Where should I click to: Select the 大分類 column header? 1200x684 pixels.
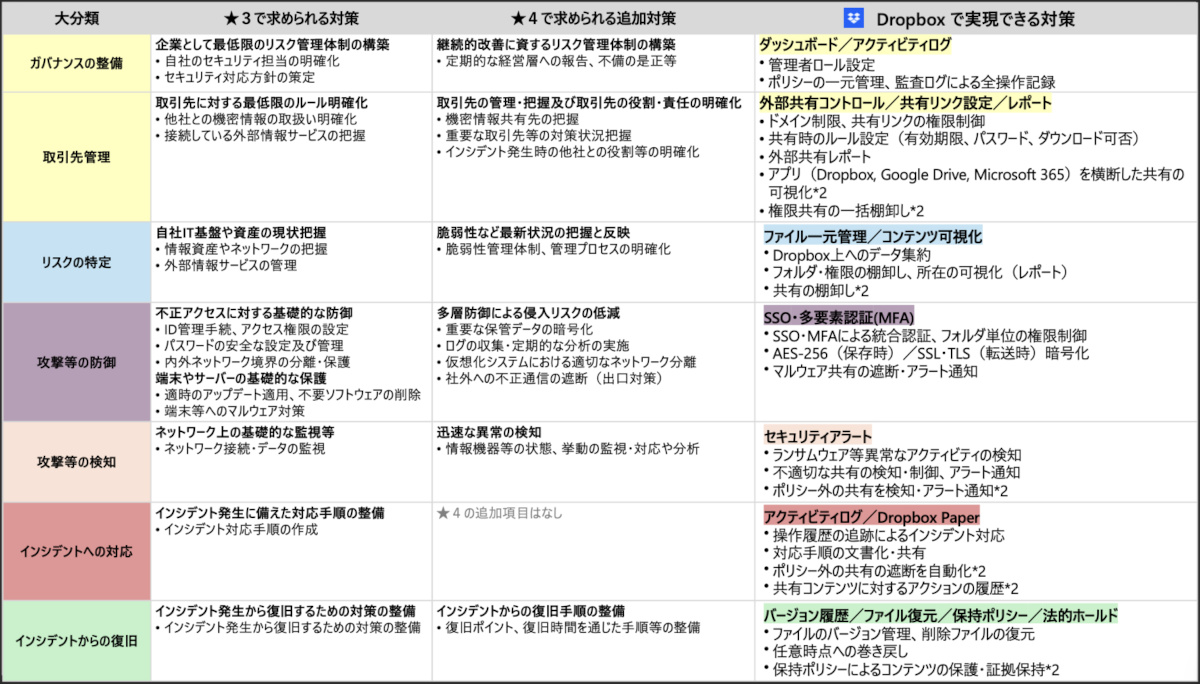point(75,18)
